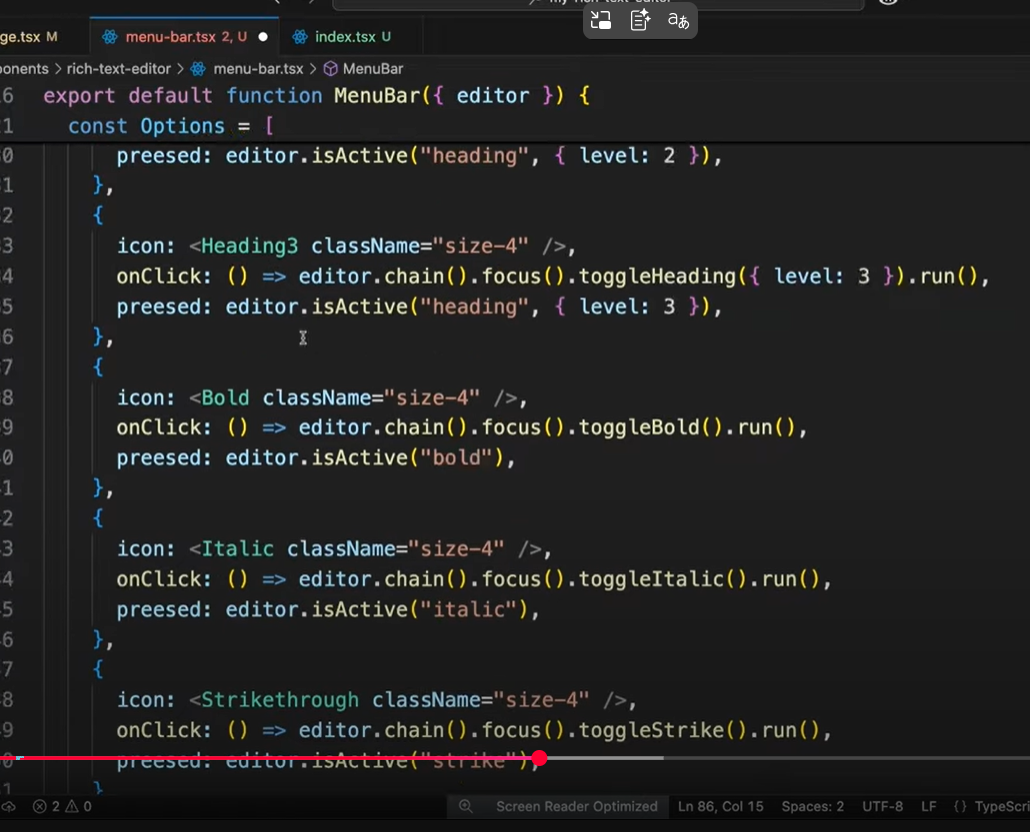Viewport: 1030px width, 832px height.
Task: Click the red video progress scrubber handle
Action: point(540,758)
